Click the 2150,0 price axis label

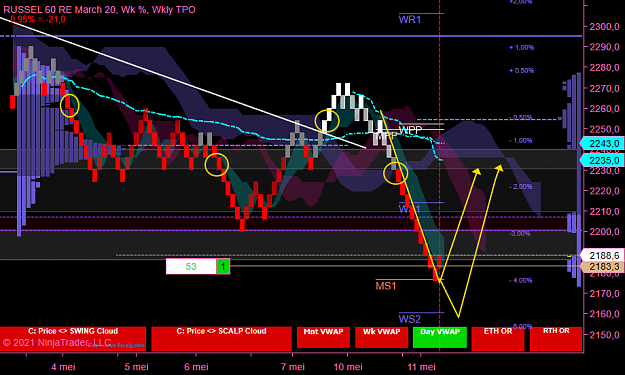pos(604,334)
